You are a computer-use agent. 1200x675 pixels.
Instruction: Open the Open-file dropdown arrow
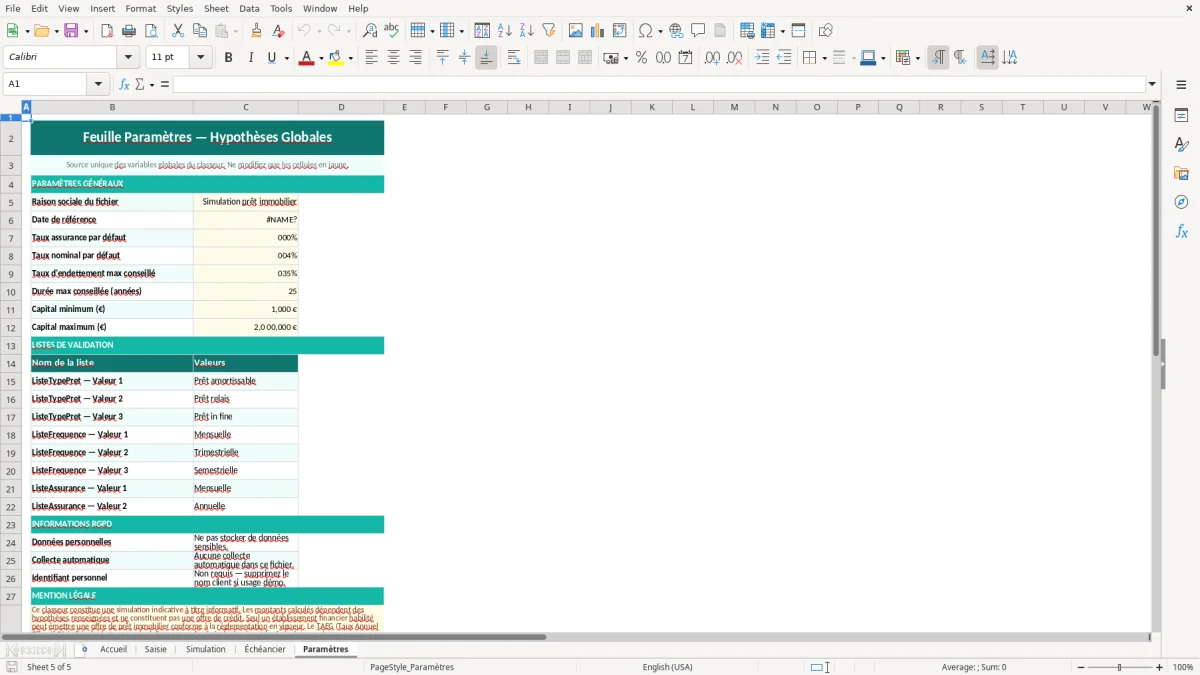pyautogui.click(x=57, y=31)
